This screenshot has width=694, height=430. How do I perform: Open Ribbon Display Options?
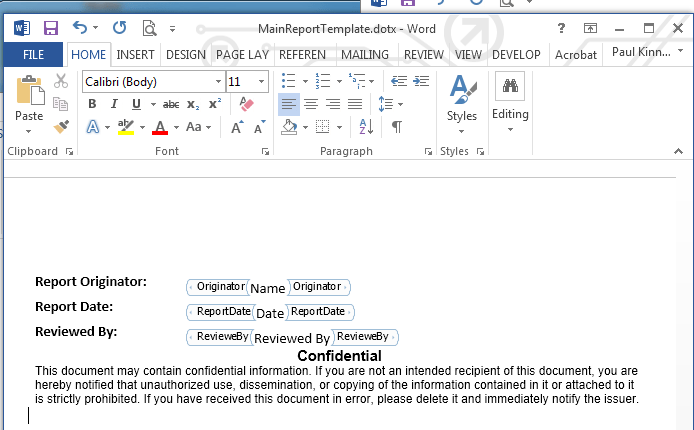point(590,28)
